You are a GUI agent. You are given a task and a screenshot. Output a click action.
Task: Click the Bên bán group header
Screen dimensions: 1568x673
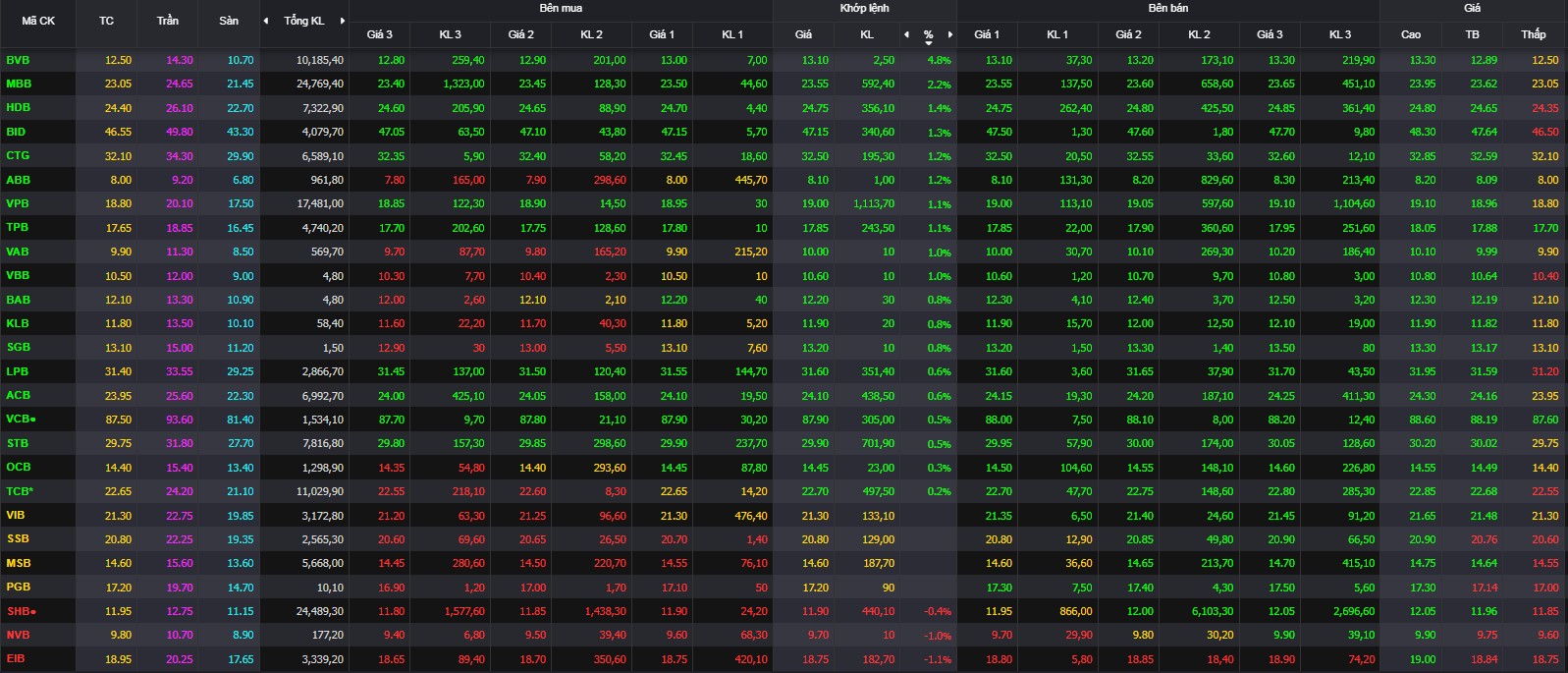pos(1168,8)
